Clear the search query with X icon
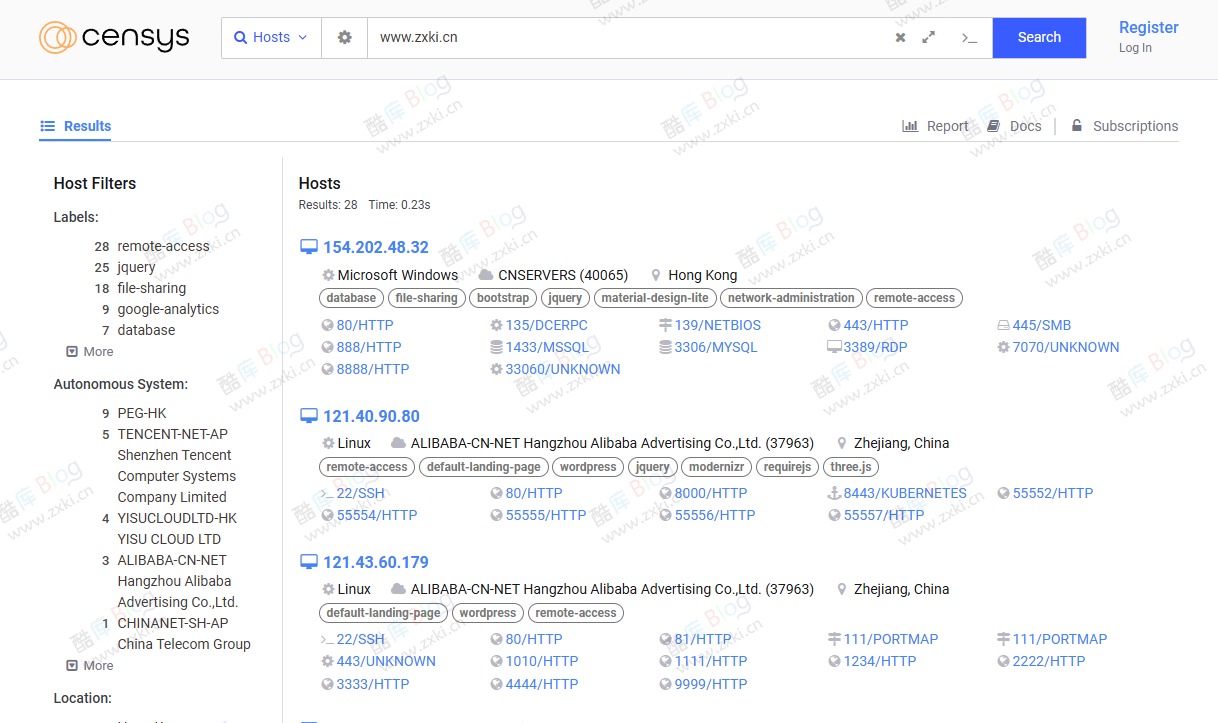This screenshot has width=1218, height=723. coord(900,38)
